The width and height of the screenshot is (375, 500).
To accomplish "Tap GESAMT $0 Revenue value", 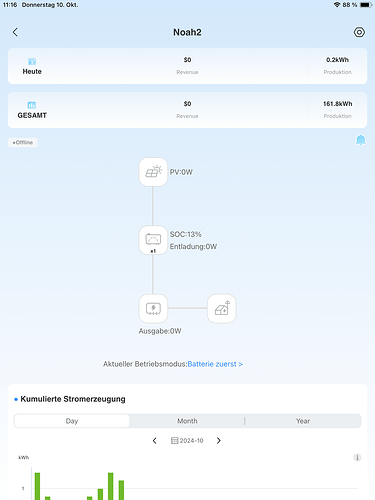I will click(187, 104).
